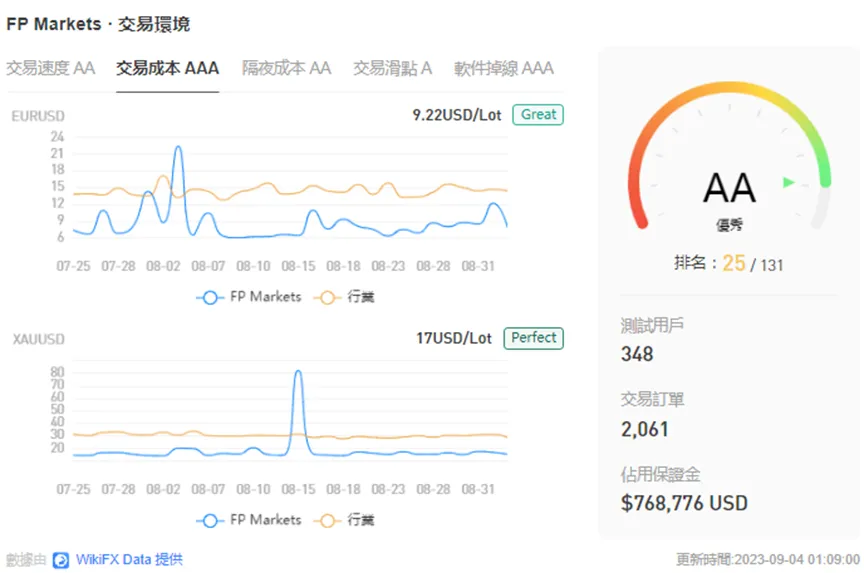This screenshot has height=573, width=864.
Task: Click the FP Markets · 交易環境 heading
Action: coord(98,24)
